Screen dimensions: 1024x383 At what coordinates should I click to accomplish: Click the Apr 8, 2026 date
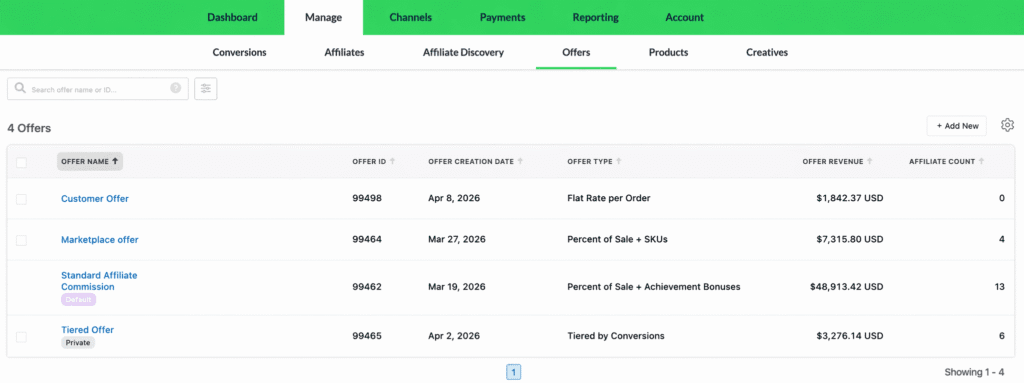[x=454, y=199]
